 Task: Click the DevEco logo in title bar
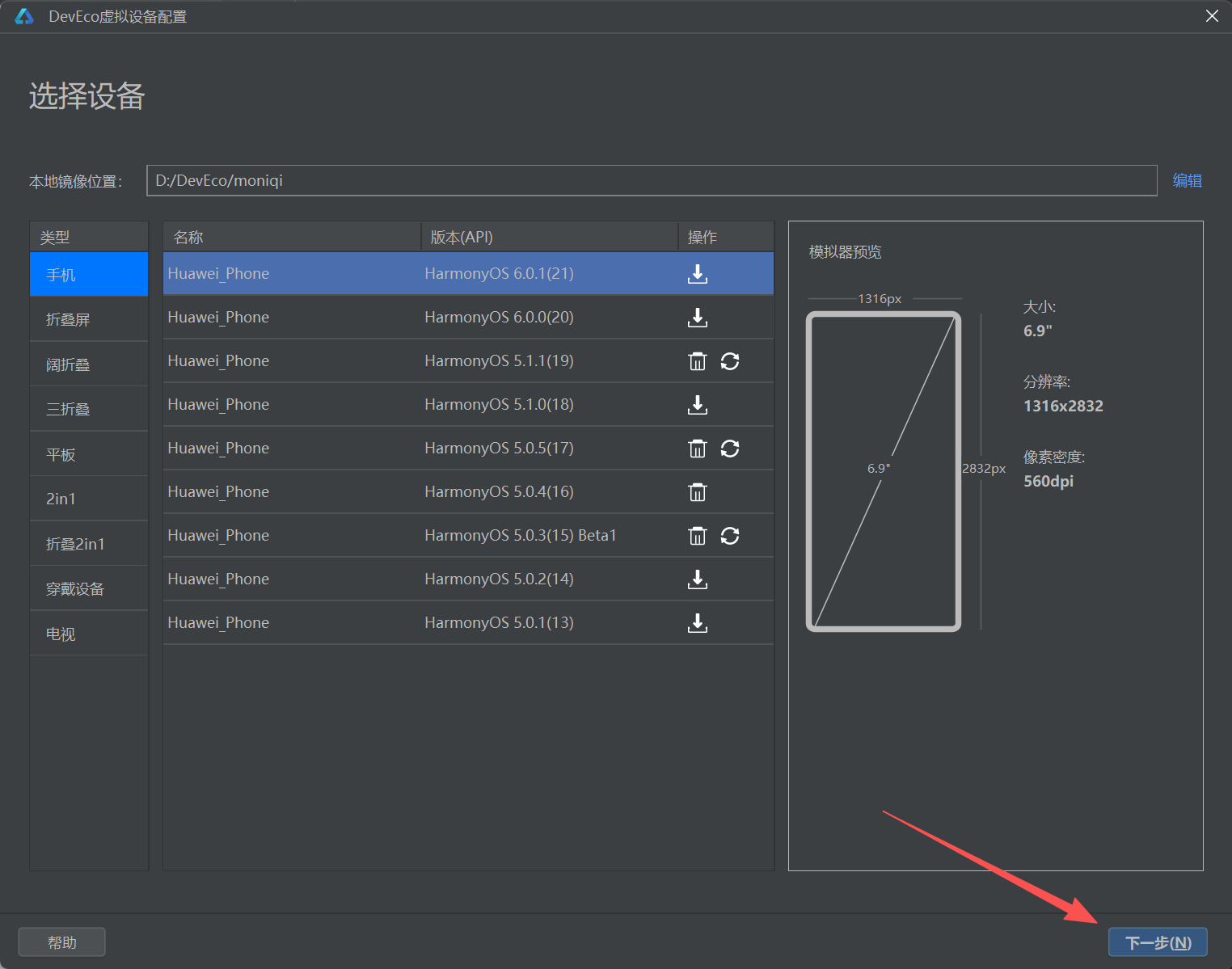24,16
